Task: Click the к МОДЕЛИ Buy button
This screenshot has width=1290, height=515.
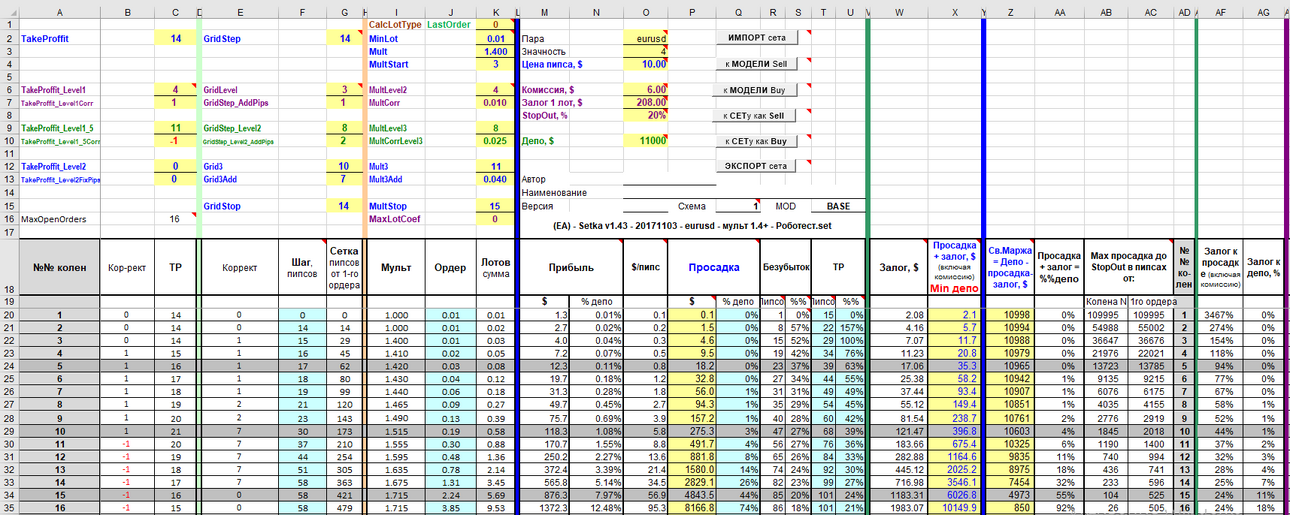Action: coord(755,89)
